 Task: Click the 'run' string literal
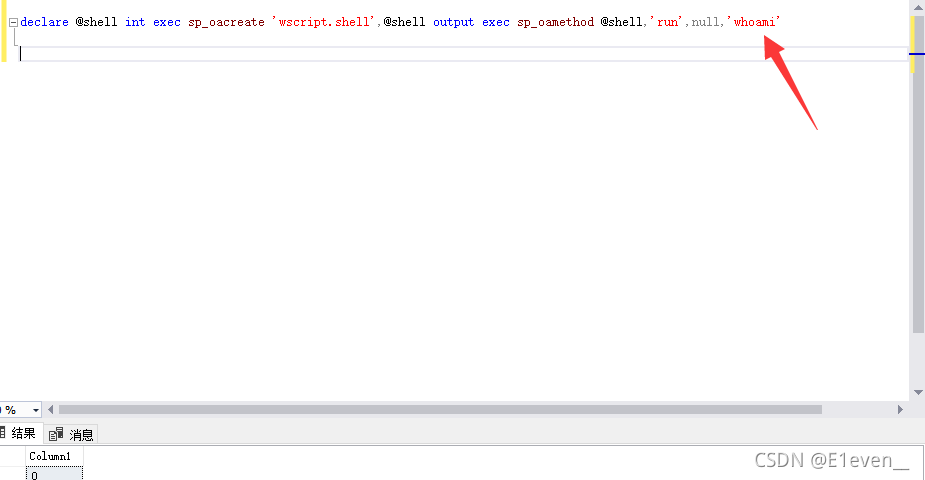coord(667,22)
